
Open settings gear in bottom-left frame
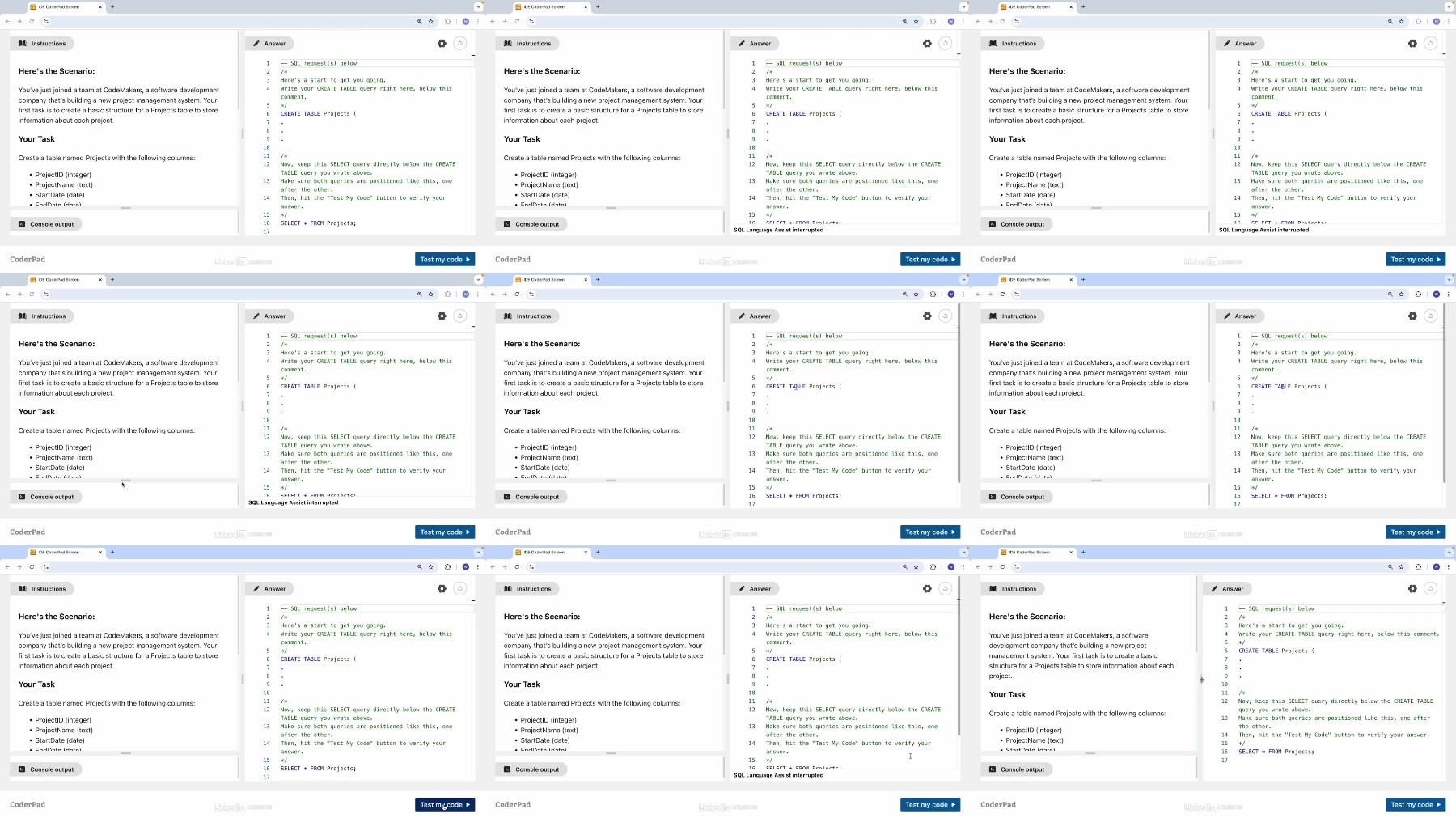442,589
